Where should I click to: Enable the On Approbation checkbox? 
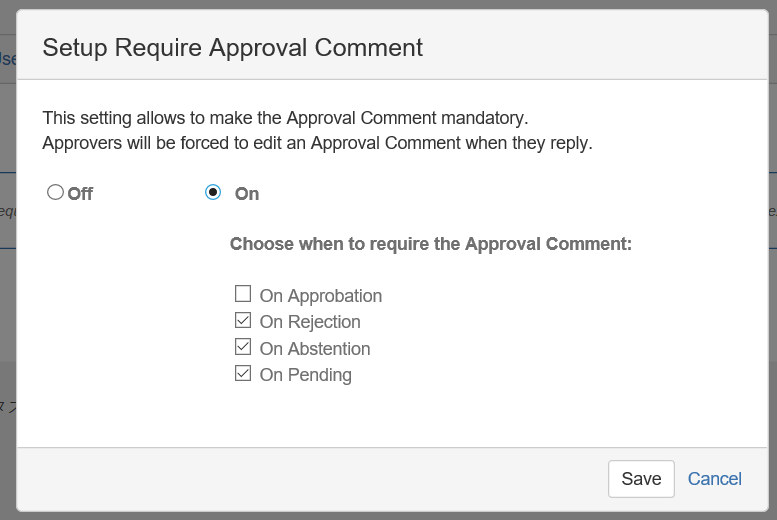pos(242,294)
